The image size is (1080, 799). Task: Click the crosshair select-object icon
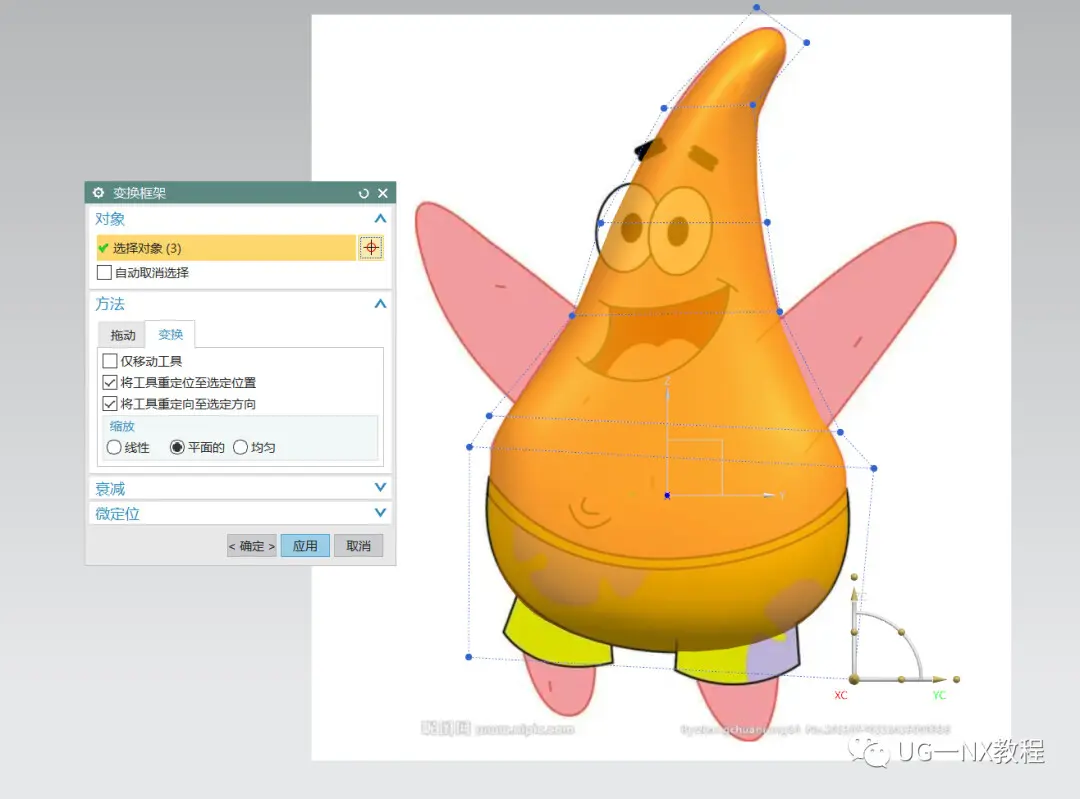pyautogui.click(x=371, y=248)
